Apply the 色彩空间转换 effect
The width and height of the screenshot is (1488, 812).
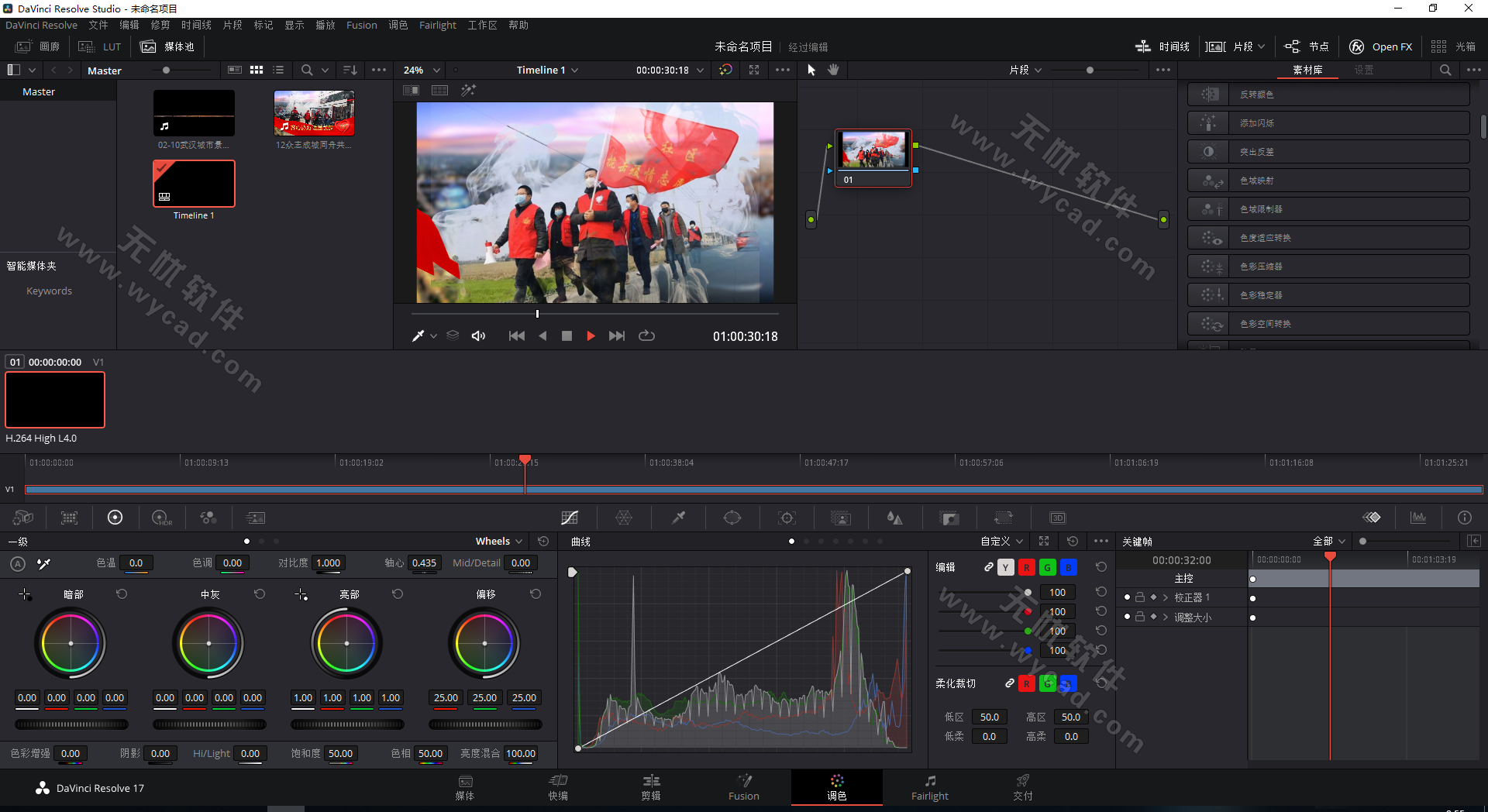[x=1328, y=323]
